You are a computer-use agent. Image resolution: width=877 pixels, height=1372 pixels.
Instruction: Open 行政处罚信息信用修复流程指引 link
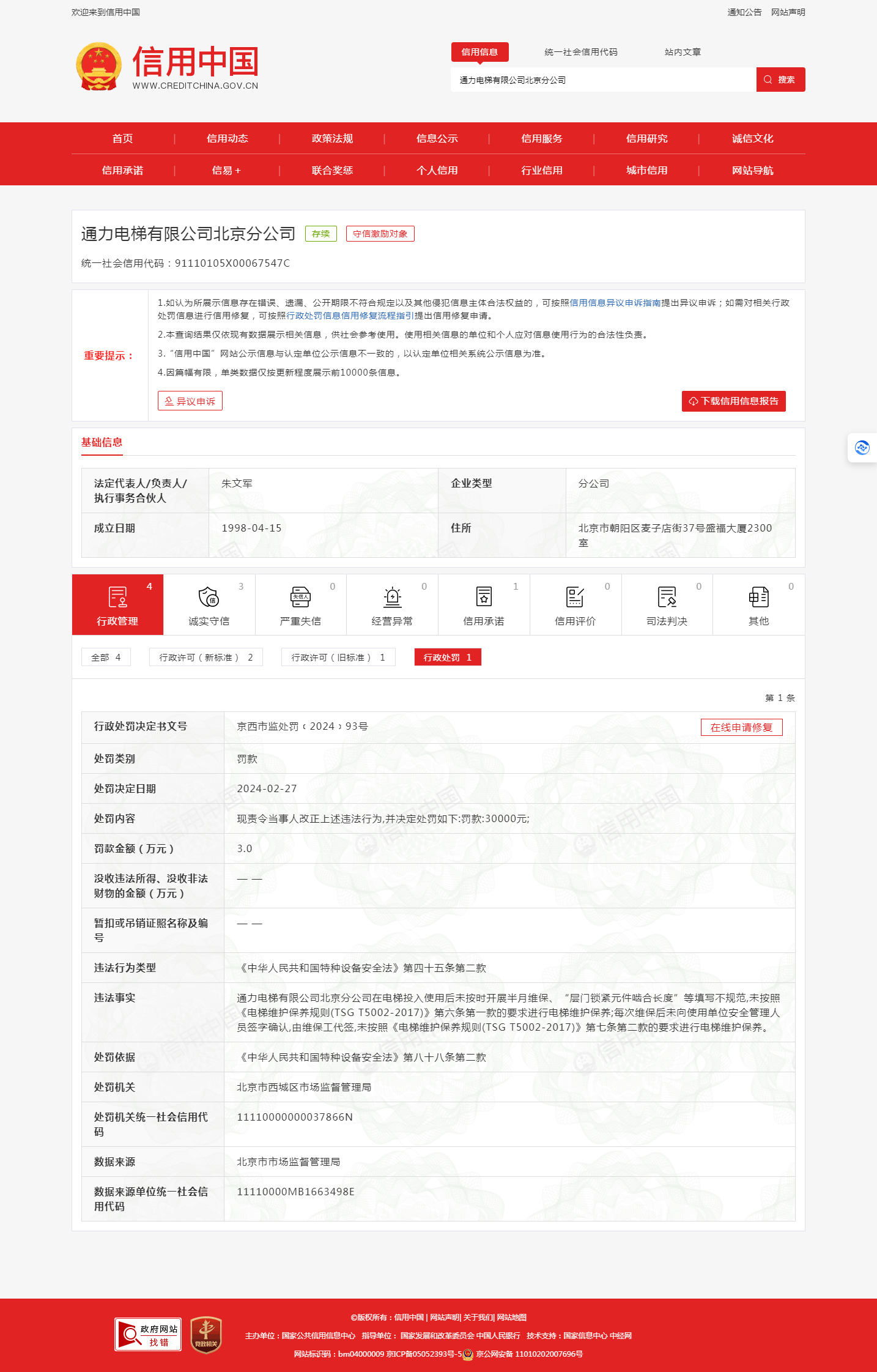350,316
